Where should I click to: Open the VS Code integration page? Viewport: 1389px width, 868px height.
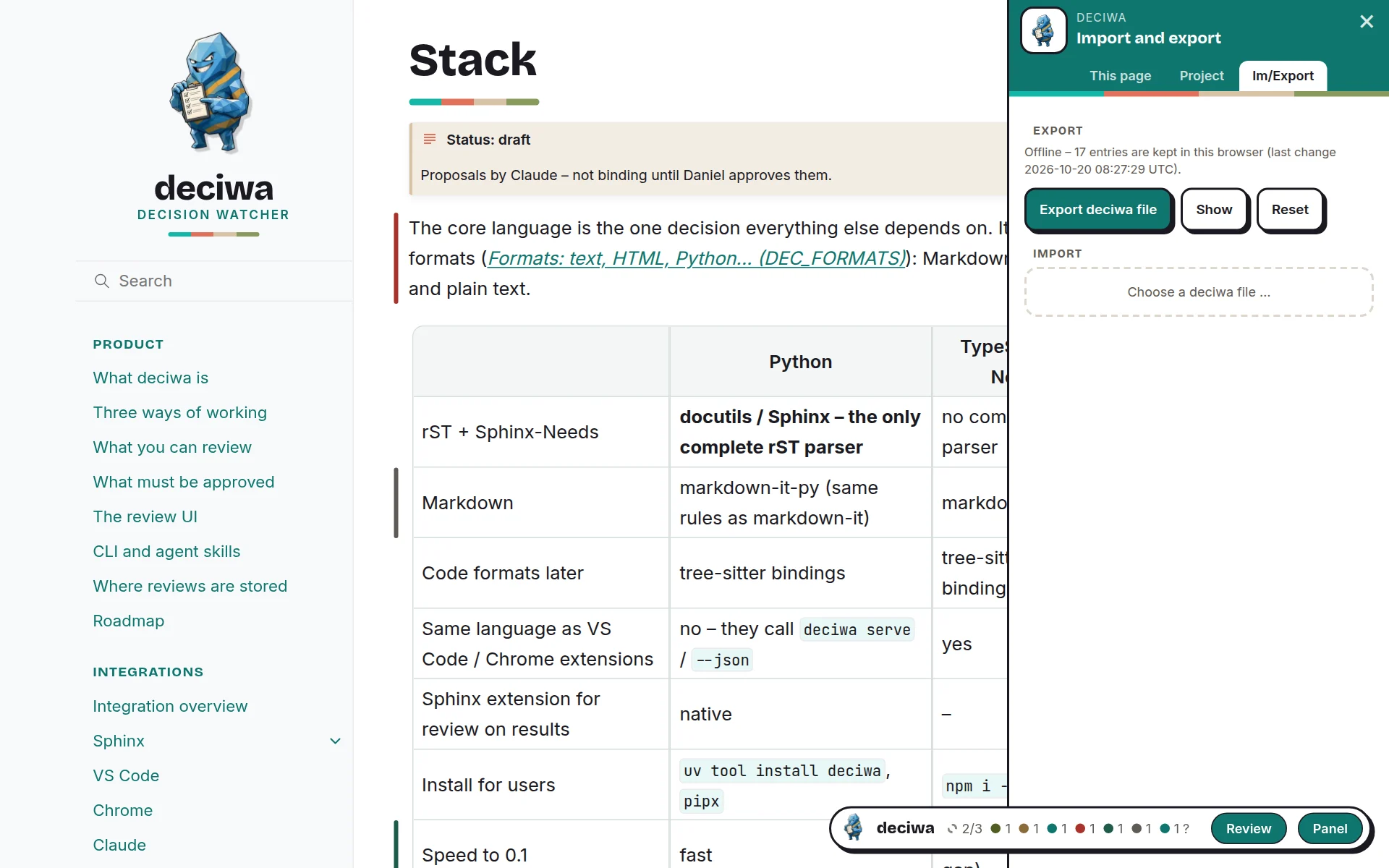(126, 775)
